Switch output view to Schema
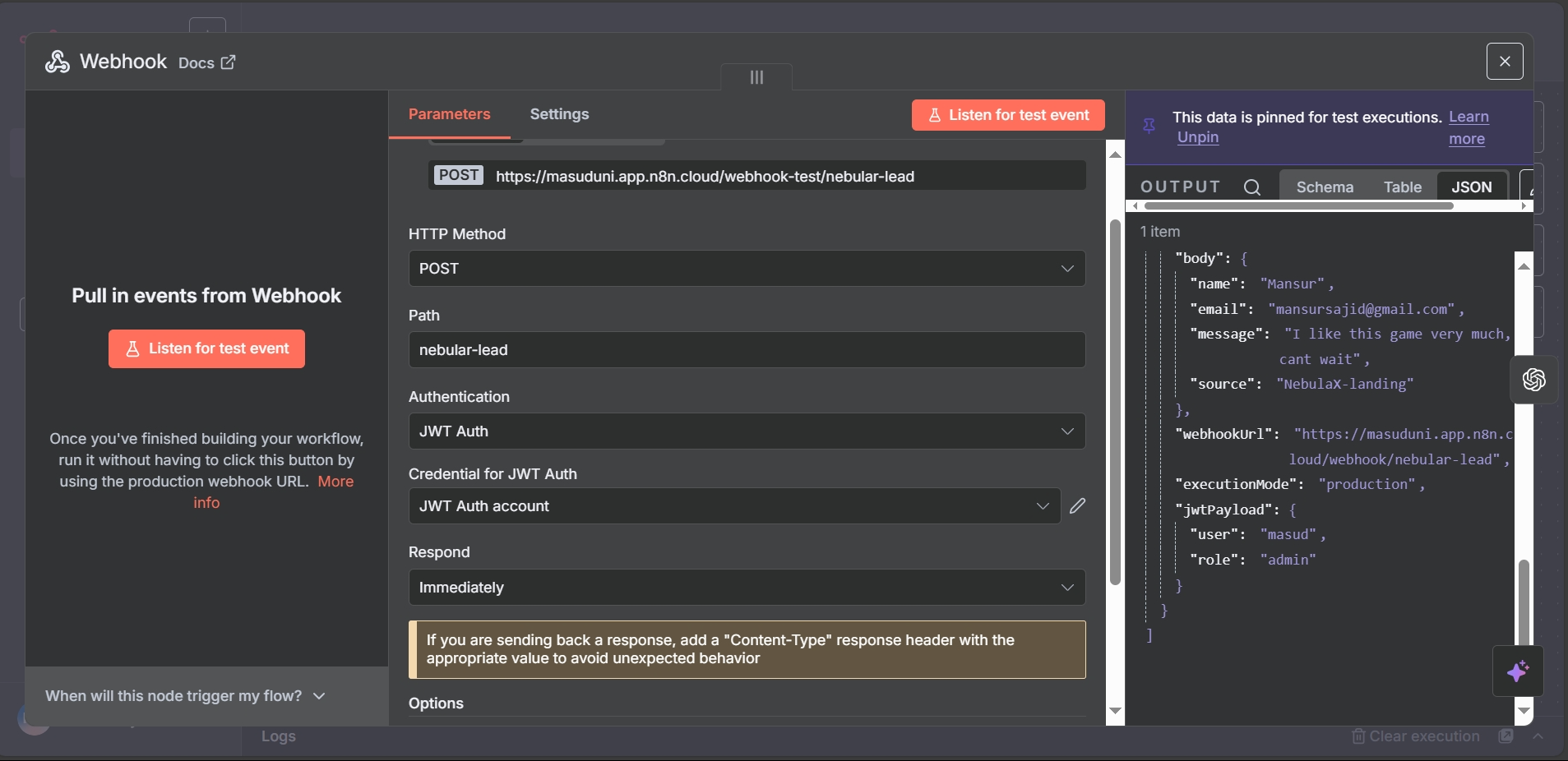The height and width of the screenshot is (761, 1568). tap(1325, 187)
